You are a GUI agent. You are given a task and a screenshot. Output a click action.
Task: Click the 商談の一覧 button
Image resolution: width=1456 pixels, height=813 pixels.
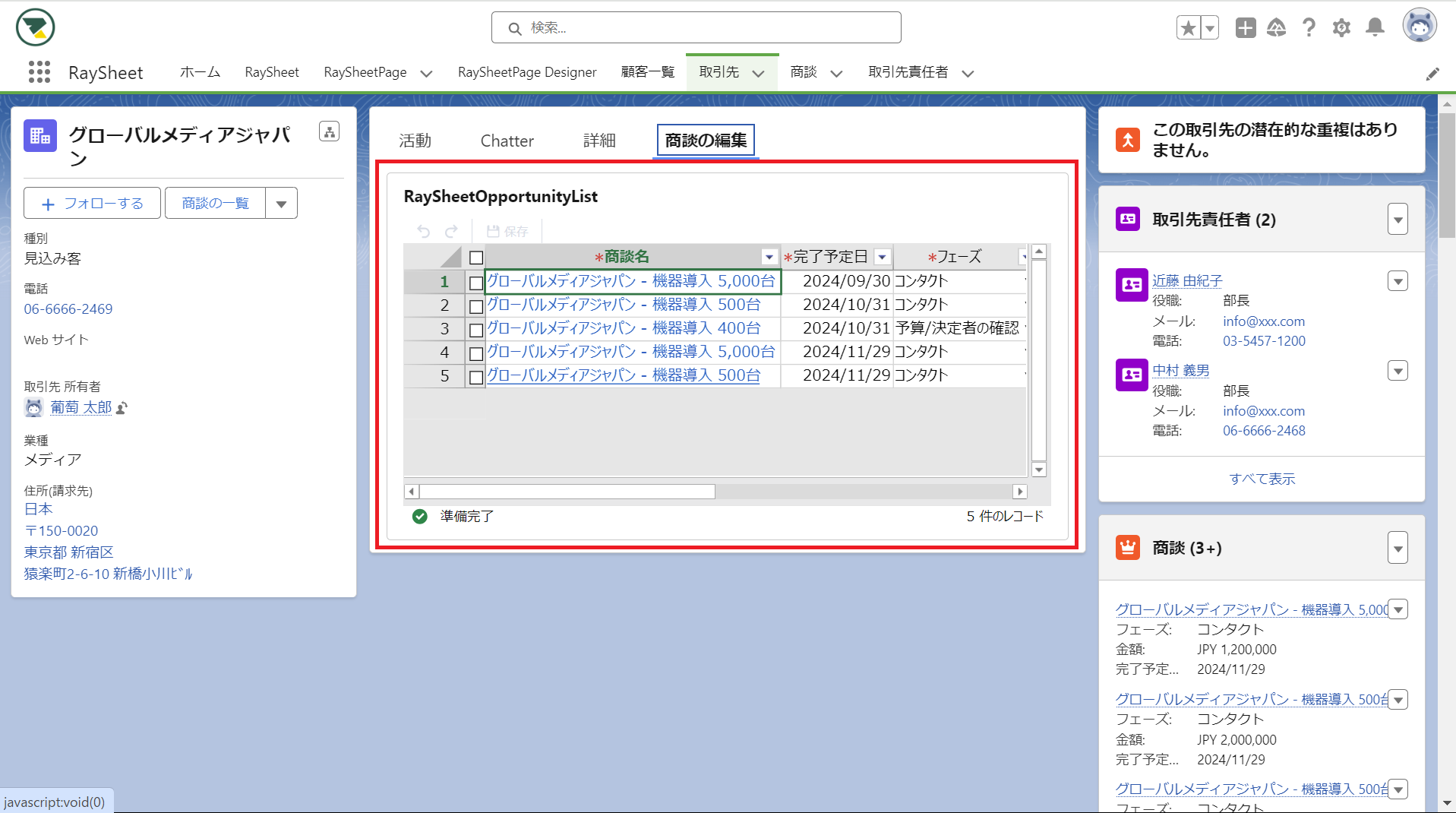click(x=216, y=204)
